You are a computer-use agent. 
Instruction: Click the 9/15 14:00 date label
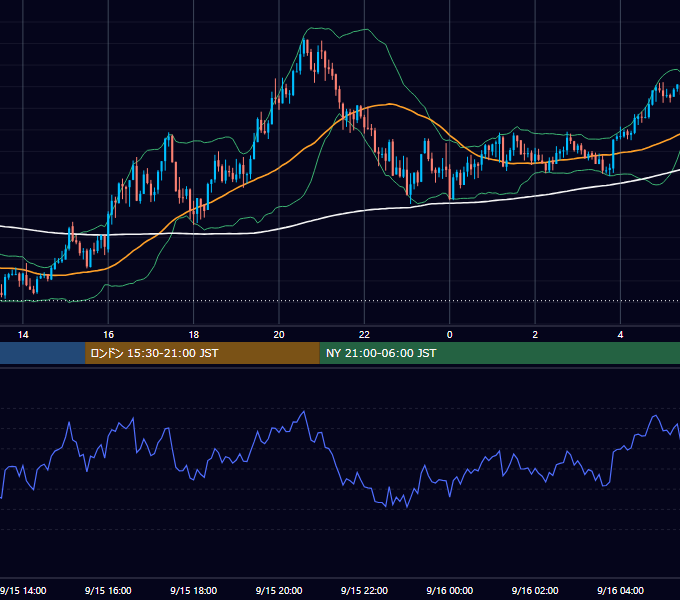click(x=23, y=590)
